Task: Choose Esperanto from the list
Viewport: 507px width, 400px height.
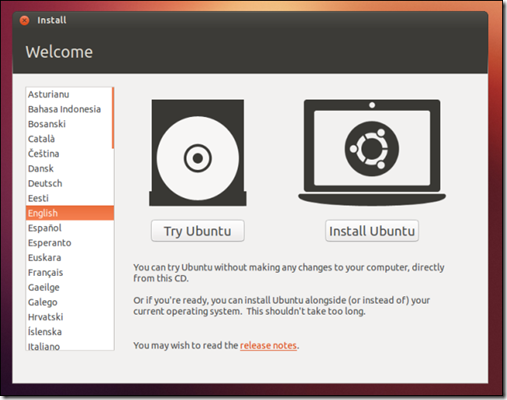Action: point(69,243)
